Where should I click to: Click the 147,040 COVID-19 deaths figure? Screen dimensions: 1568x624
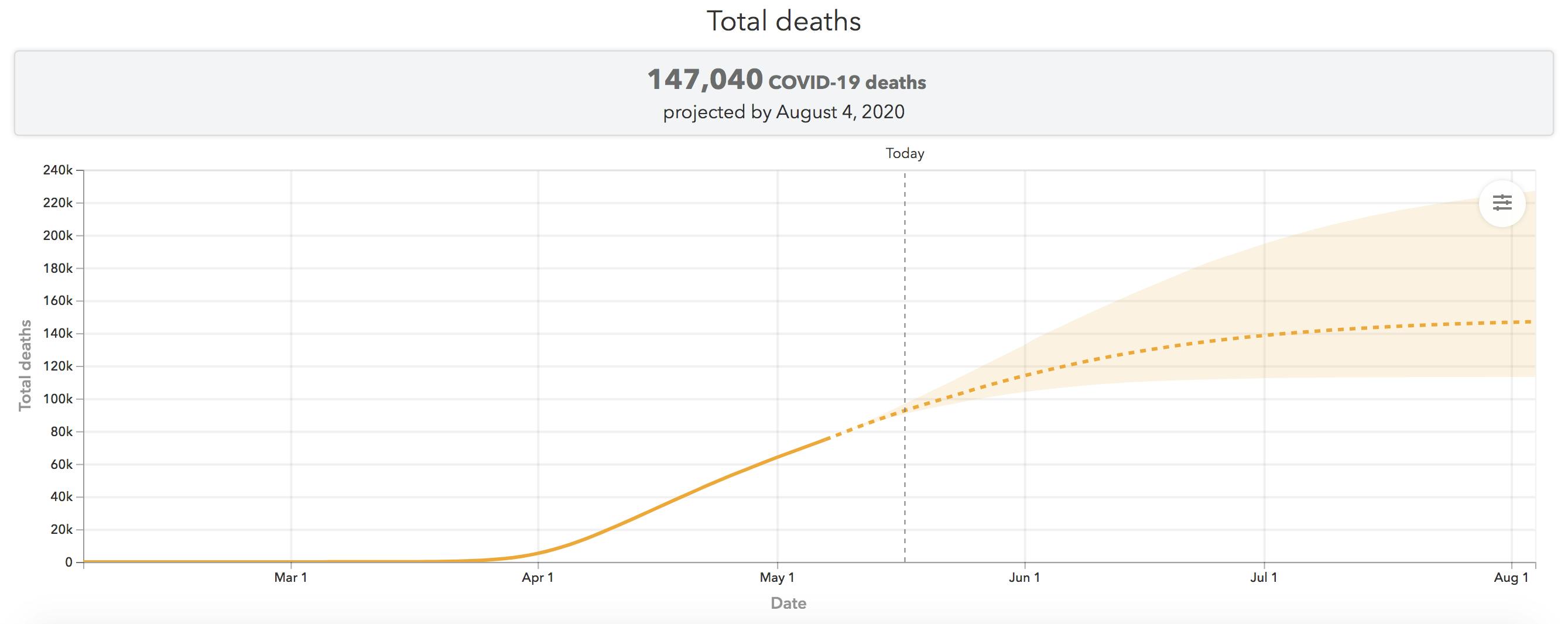[786, 80]
